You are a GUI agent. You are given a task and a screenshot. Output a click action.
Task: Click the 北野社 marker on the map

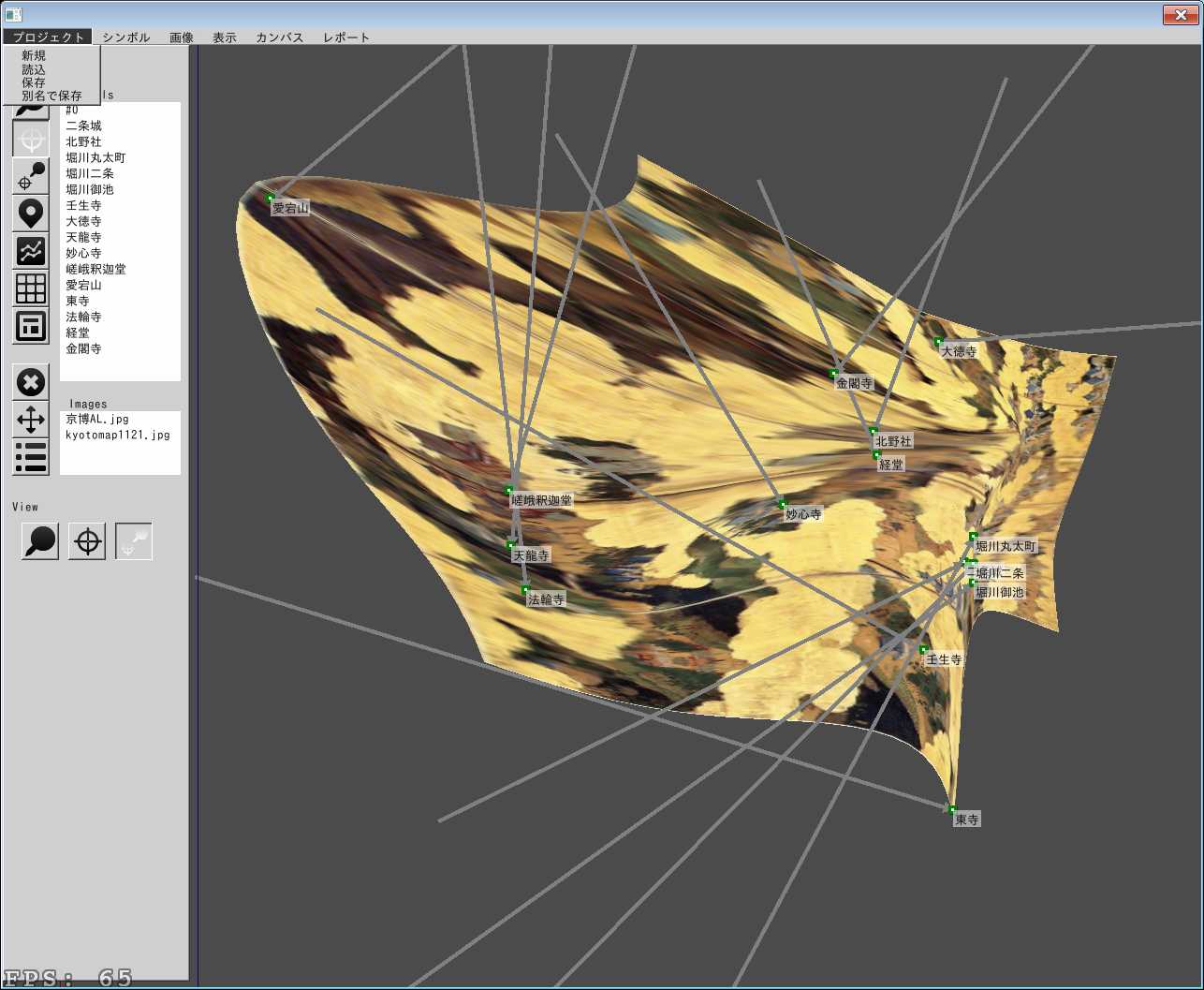pos(874,431)
